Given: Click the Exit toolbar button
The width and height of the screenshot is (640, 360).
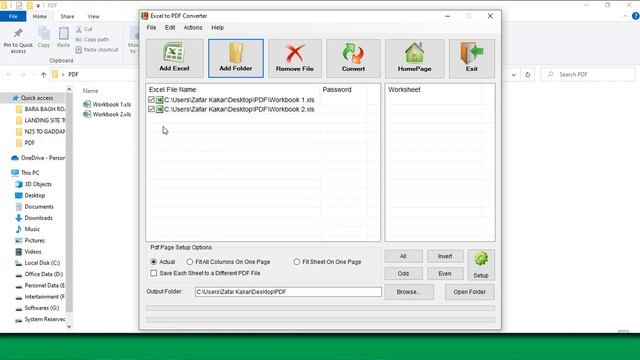Looking at the screenshot, I should [472, 58].
